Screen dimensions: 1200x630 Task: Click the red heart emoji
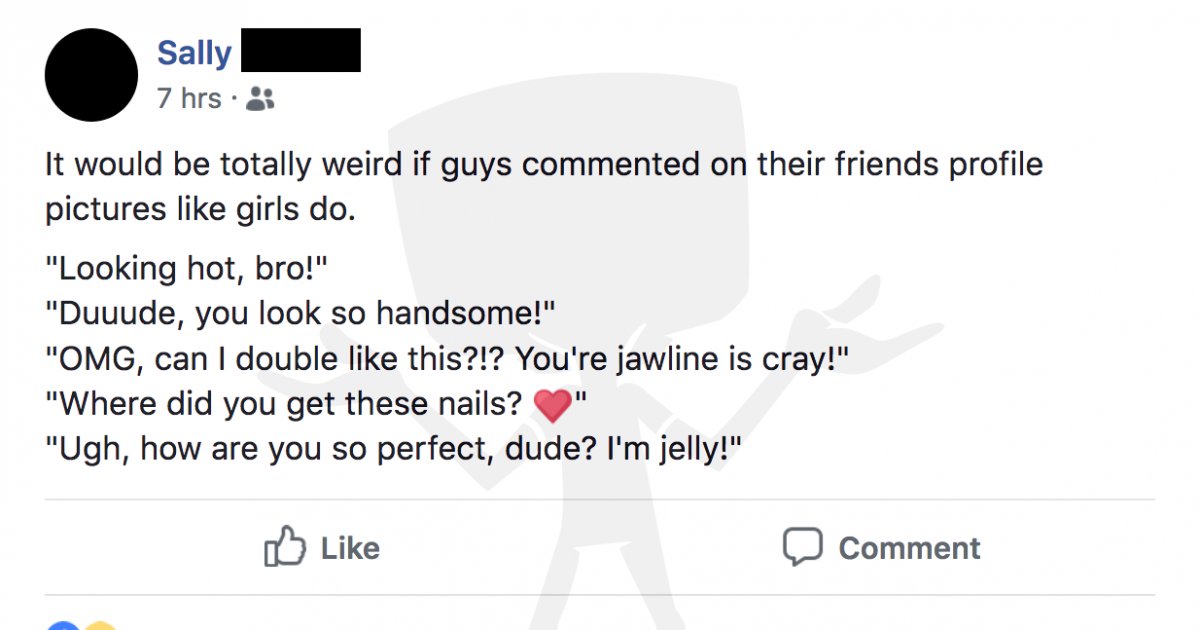[x=553, y=406]
